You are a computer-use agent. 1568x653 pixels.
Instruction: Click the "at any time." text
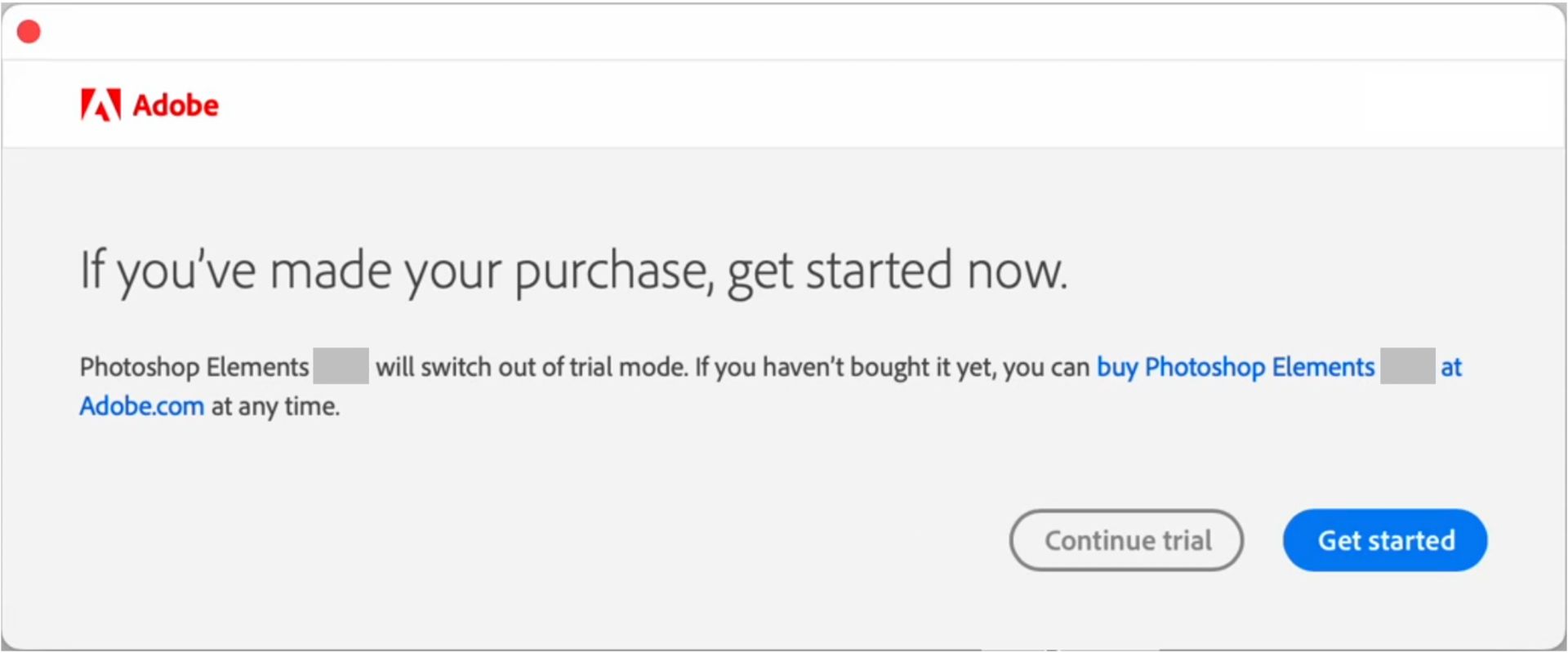click(275, 406)
